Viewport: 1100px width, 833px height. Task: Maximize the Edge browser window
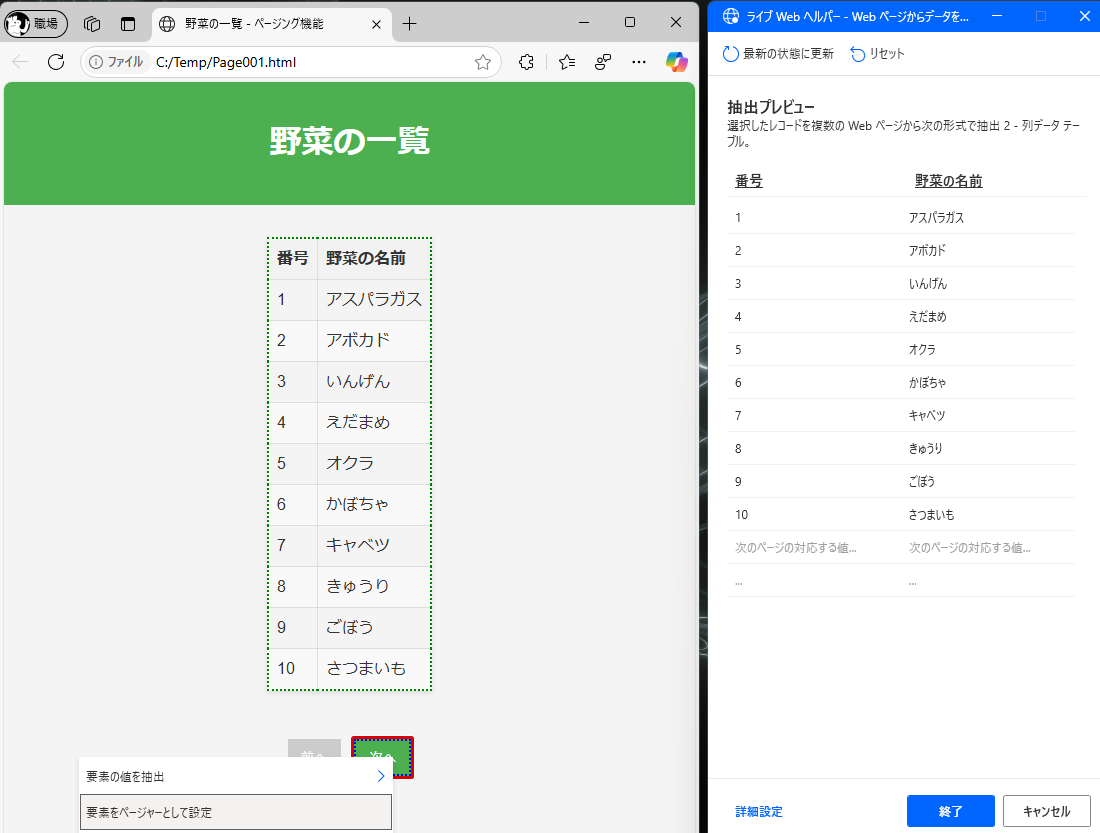click(630, 22)
